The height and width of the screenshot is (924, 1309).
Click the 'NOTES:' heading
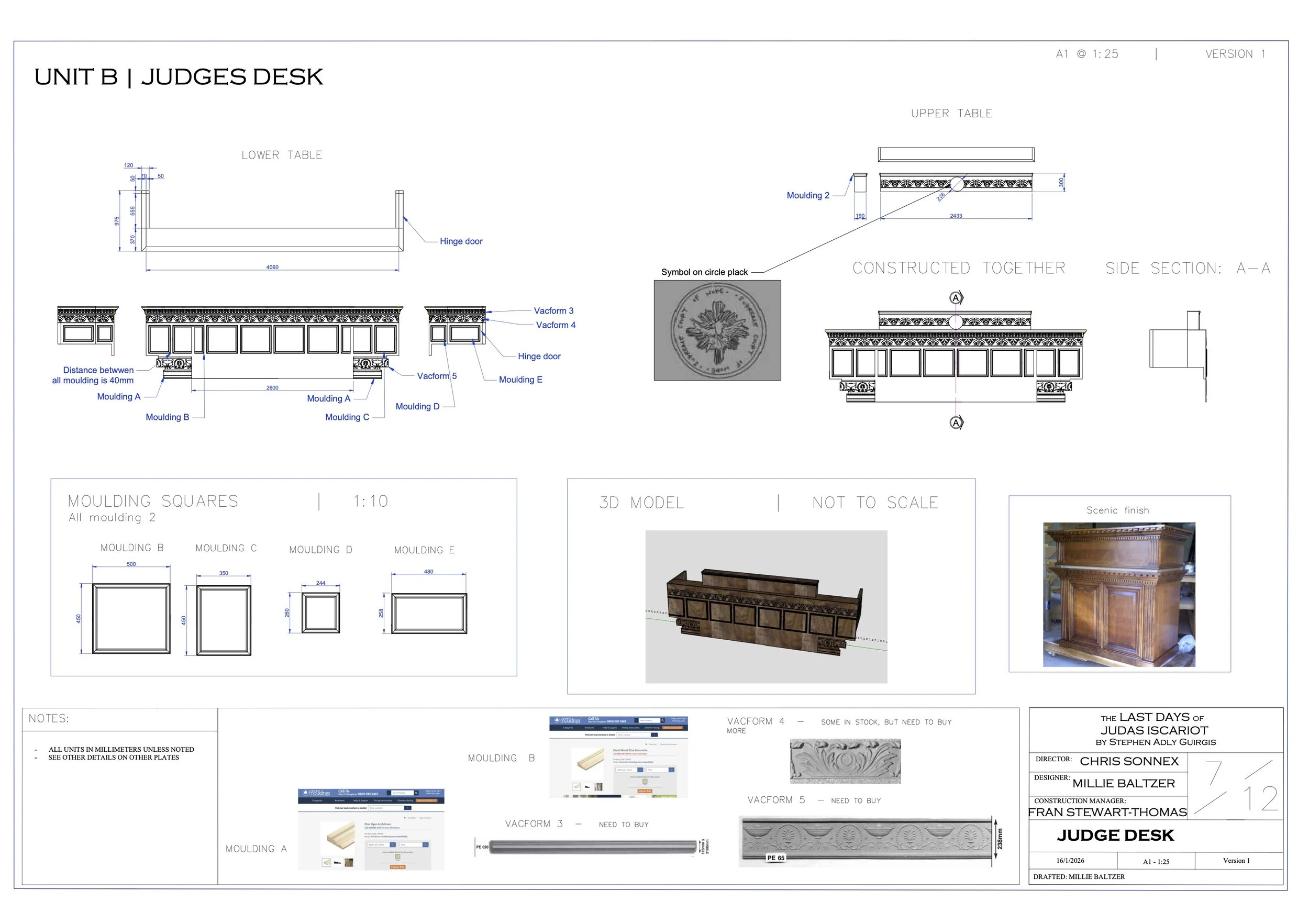(49, 718)
